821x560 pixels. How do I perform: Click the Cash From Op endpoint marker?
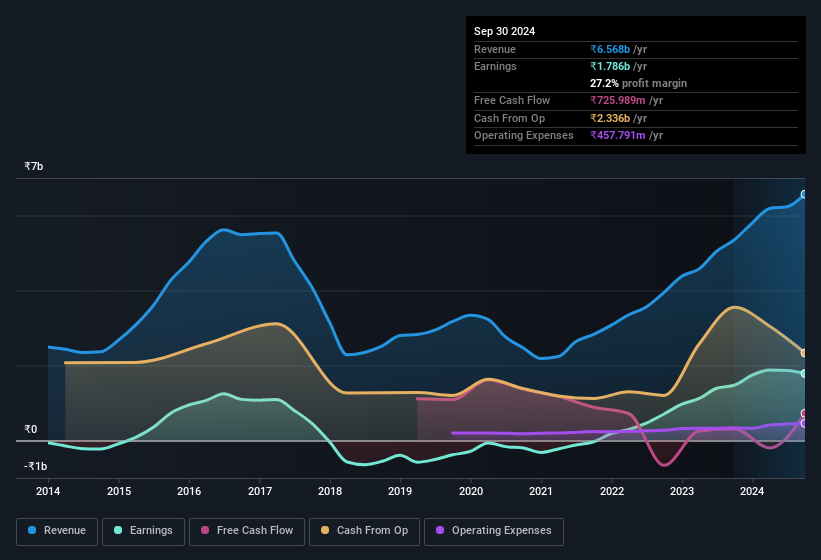(x=804, y=353)
